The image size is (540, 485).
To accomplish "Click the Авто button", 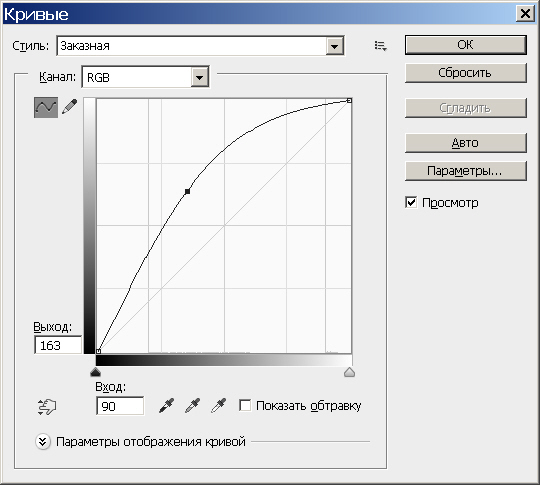I will point(466,143).
